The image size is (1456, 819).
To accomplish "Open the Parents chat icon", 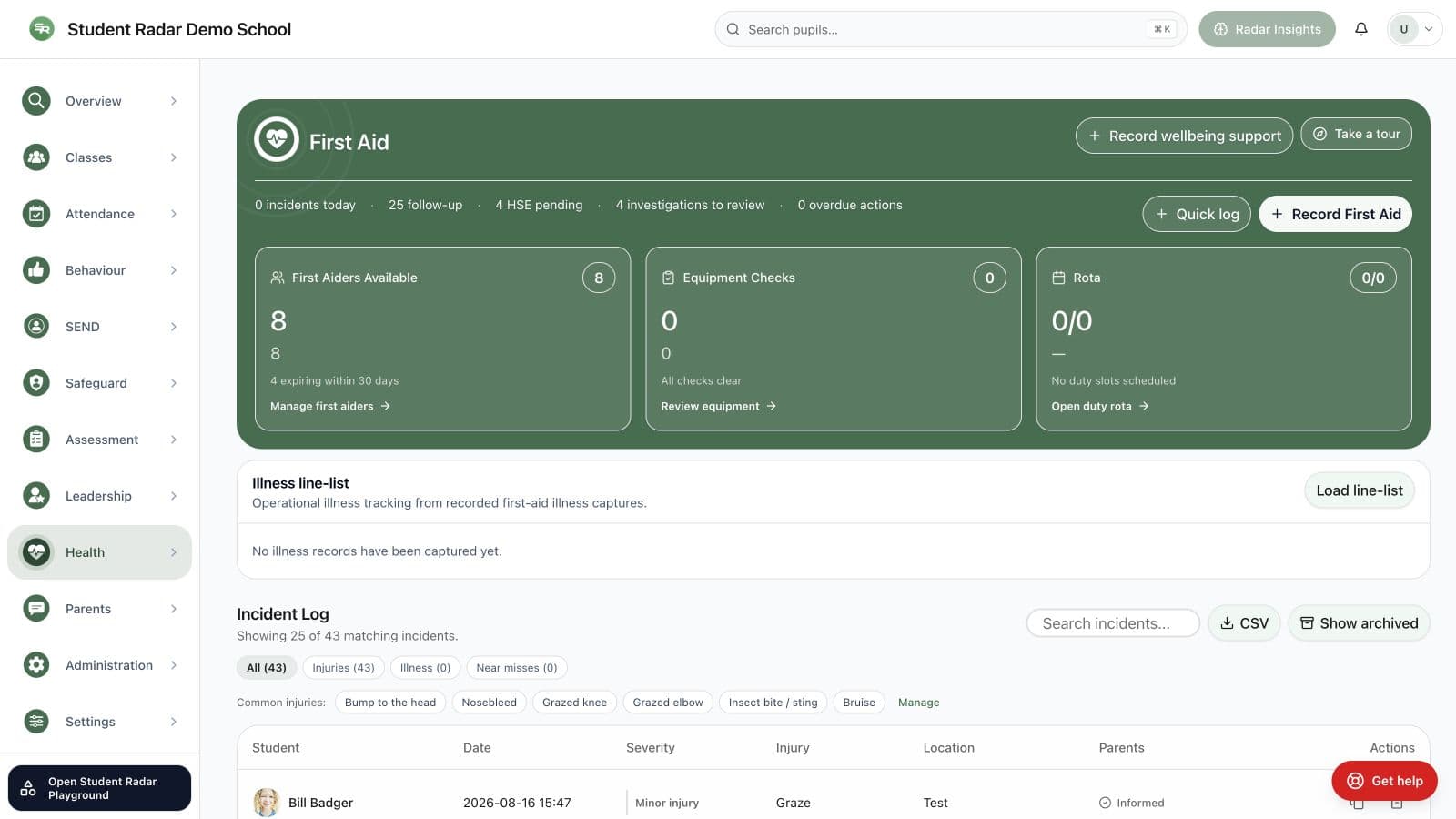I will [36, 609].
